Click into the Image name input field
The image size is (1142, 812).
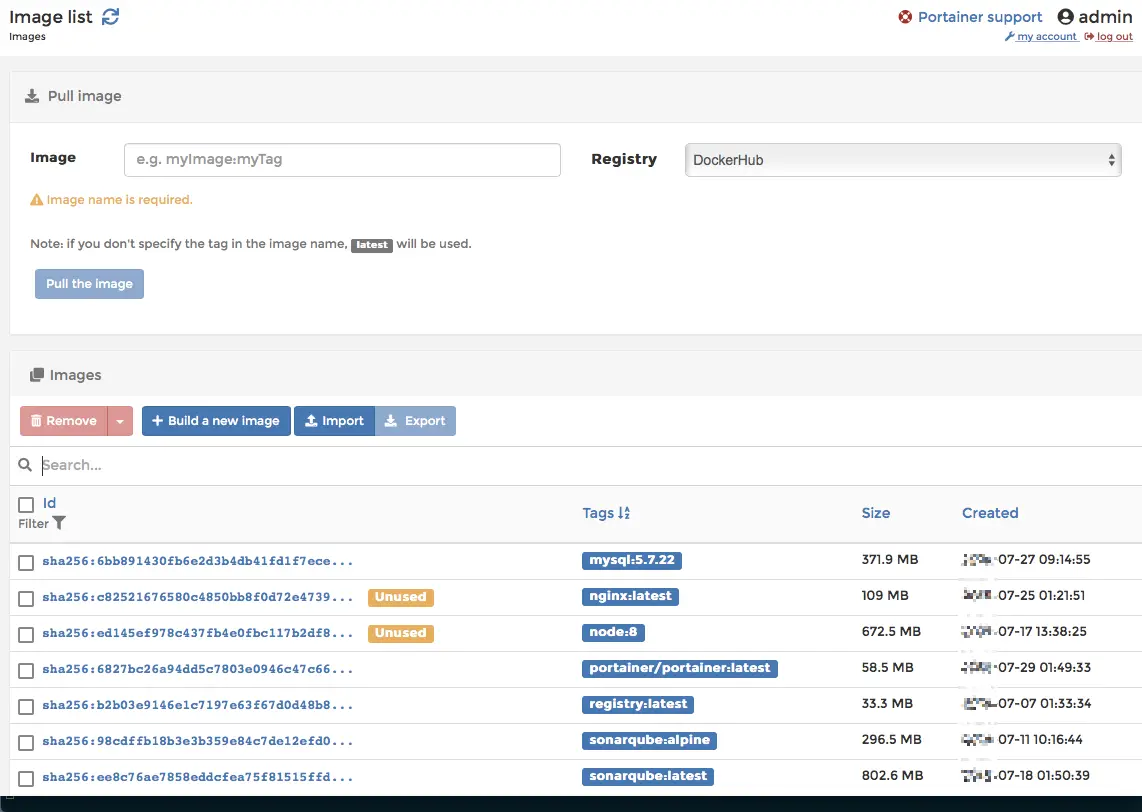pyautogui.click(x=342, y=159)
